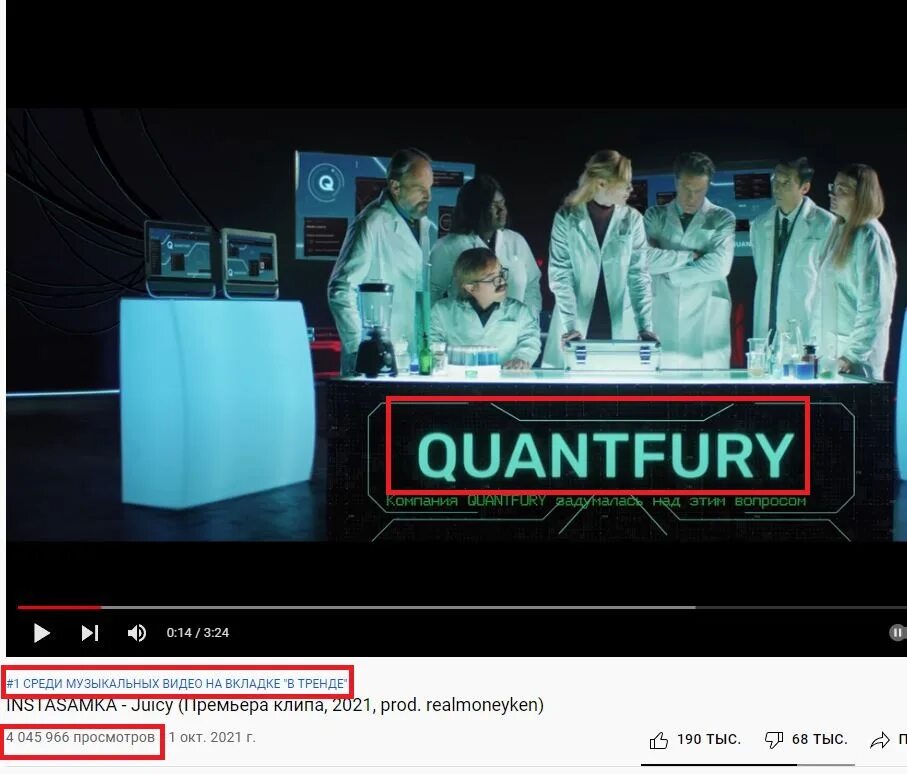Toggle the autoplay switch in the player
This screenshot has height=774, width=907.
897,632
